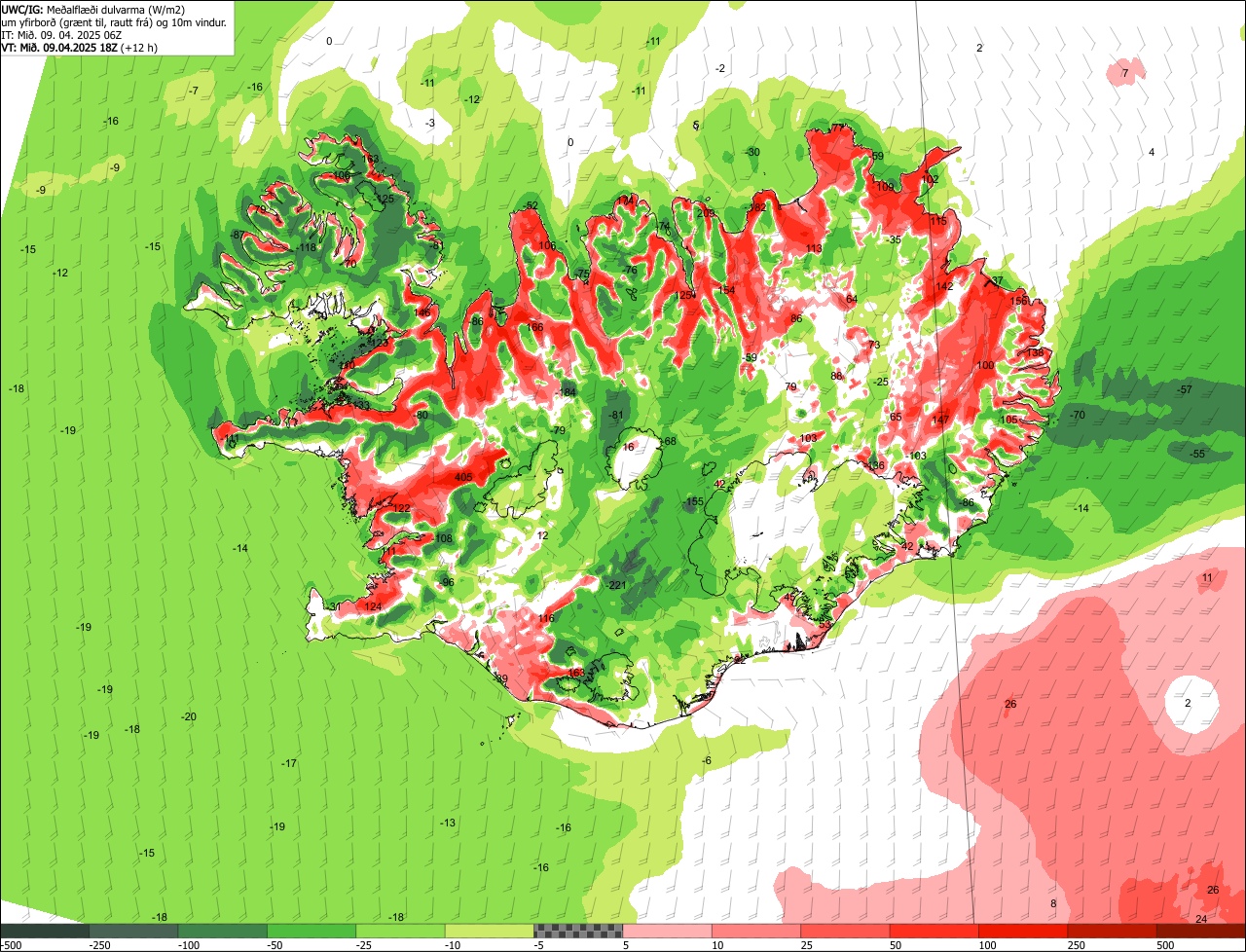Image resolution: width=1246 pixels, height=952 pixels.
Task: Click the map value -81
Action: [x=616, y=415]
